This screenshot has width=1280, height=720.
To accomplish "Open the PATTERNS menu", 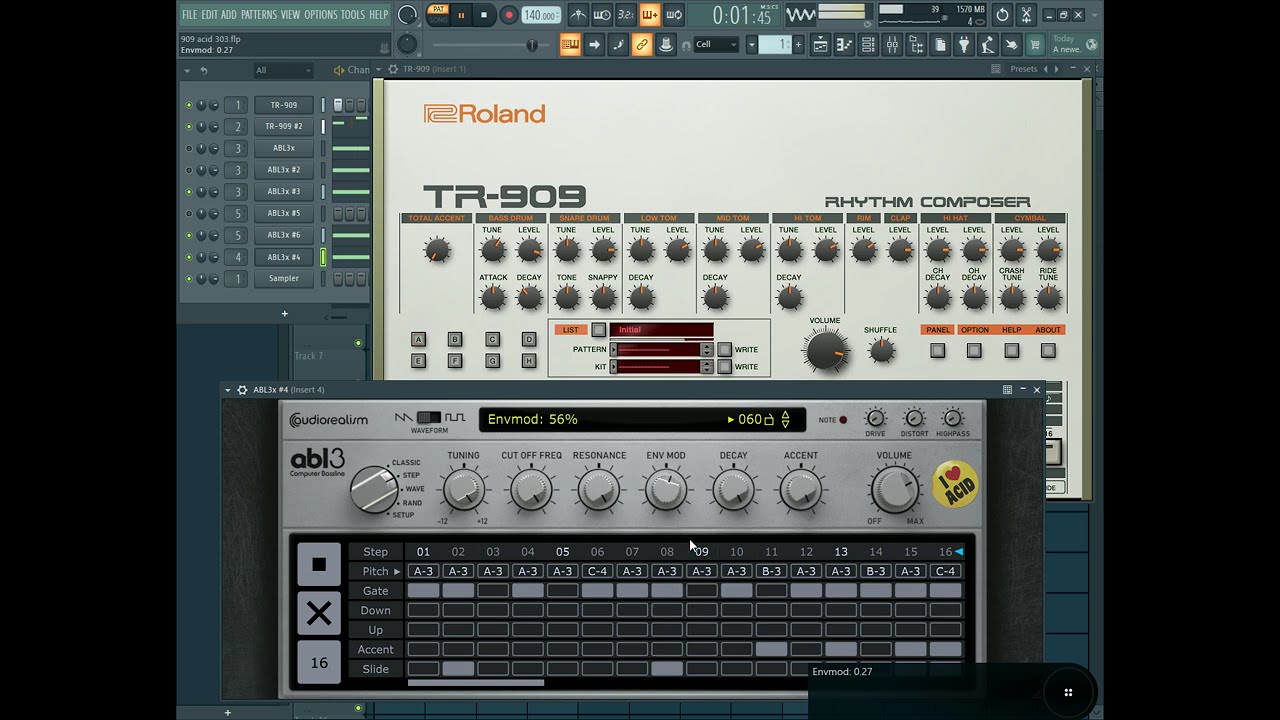I will pyautogui.click(x=258, y=15).
